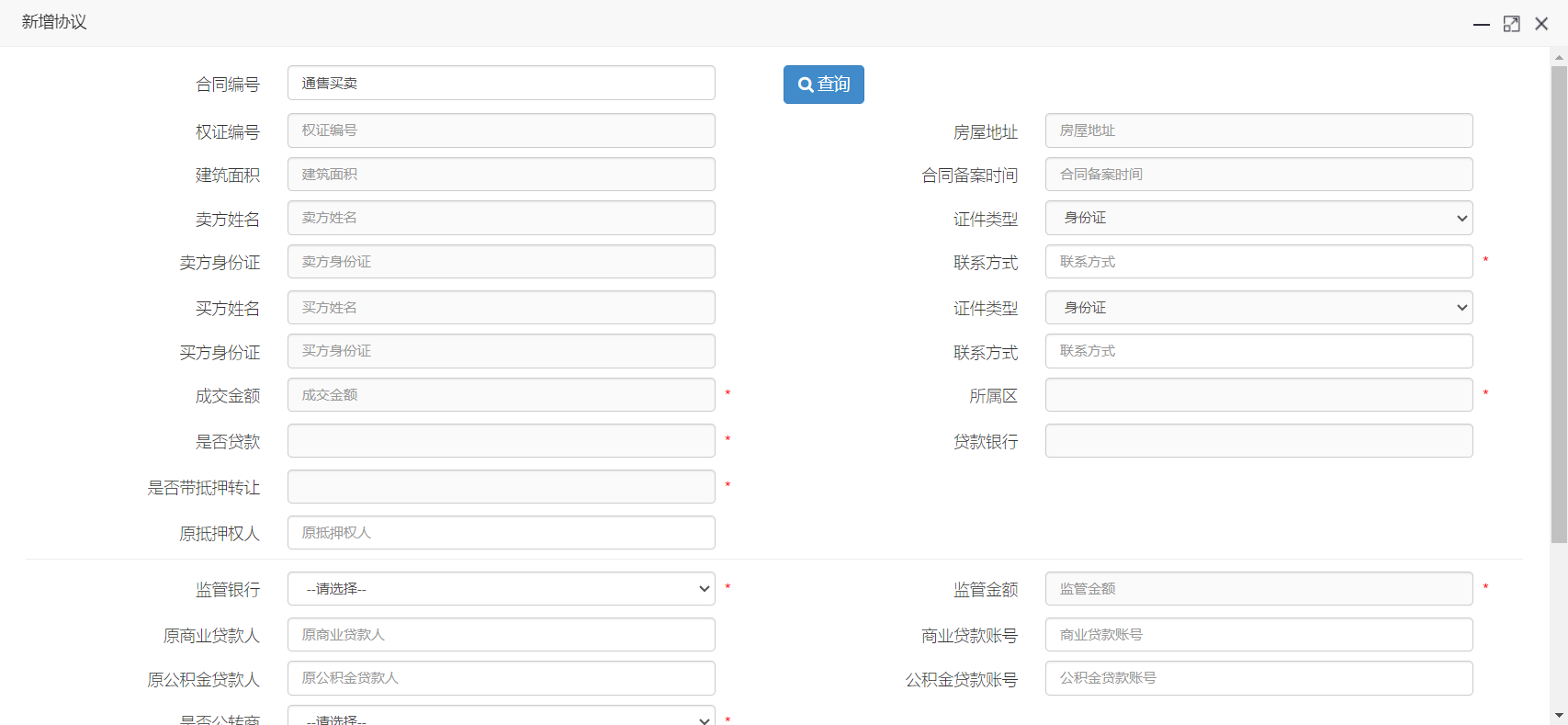This screenshot has width=1568, height=725.
Task: Click the 买方姓名 input
Action: pyautogui.click(x=502, y=308)
